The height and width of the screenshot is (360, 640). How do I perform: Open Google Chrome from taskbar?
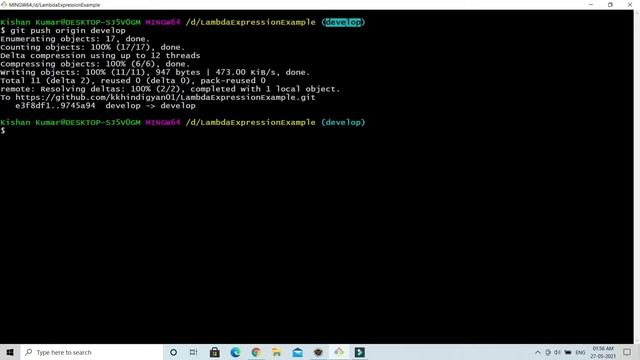256,352
